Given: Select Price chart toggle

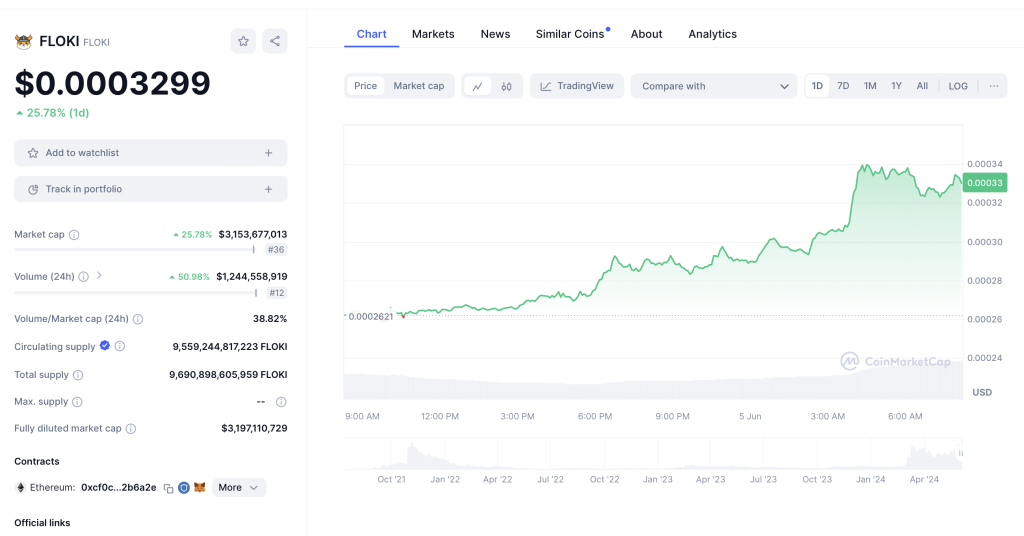Looking at the screenshot, I should pyautogui.click(x=366, y=86).
